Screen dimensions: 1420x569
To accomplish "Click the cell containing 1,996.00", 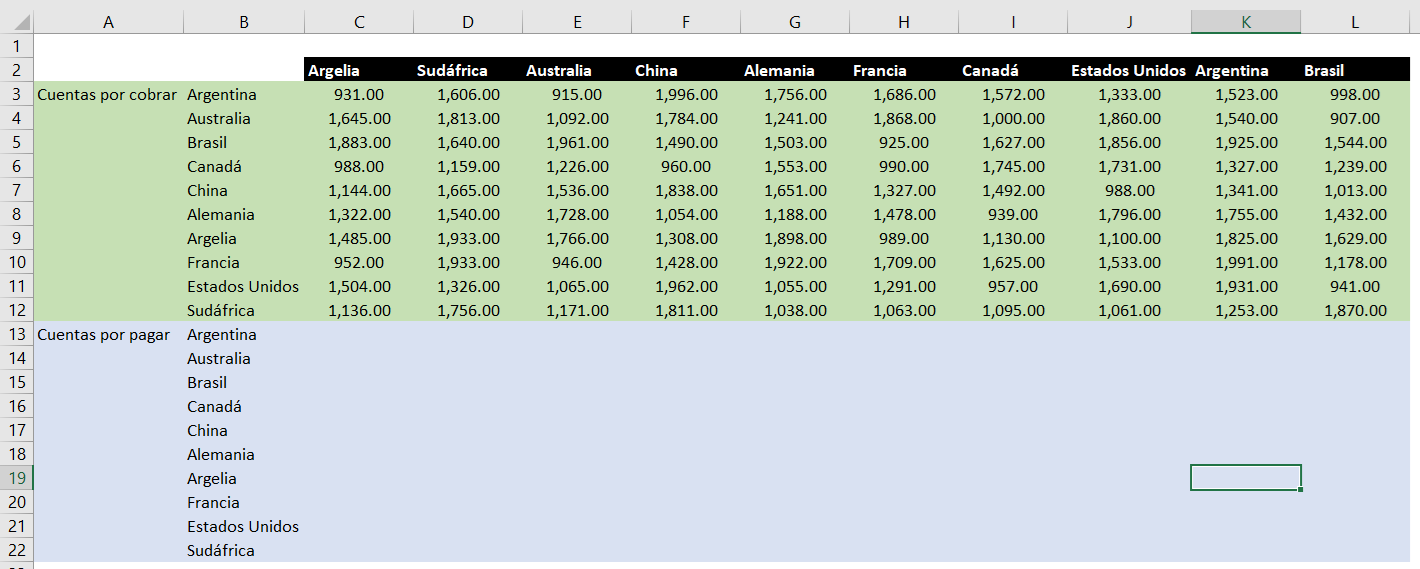I will [x=686, y=95].
